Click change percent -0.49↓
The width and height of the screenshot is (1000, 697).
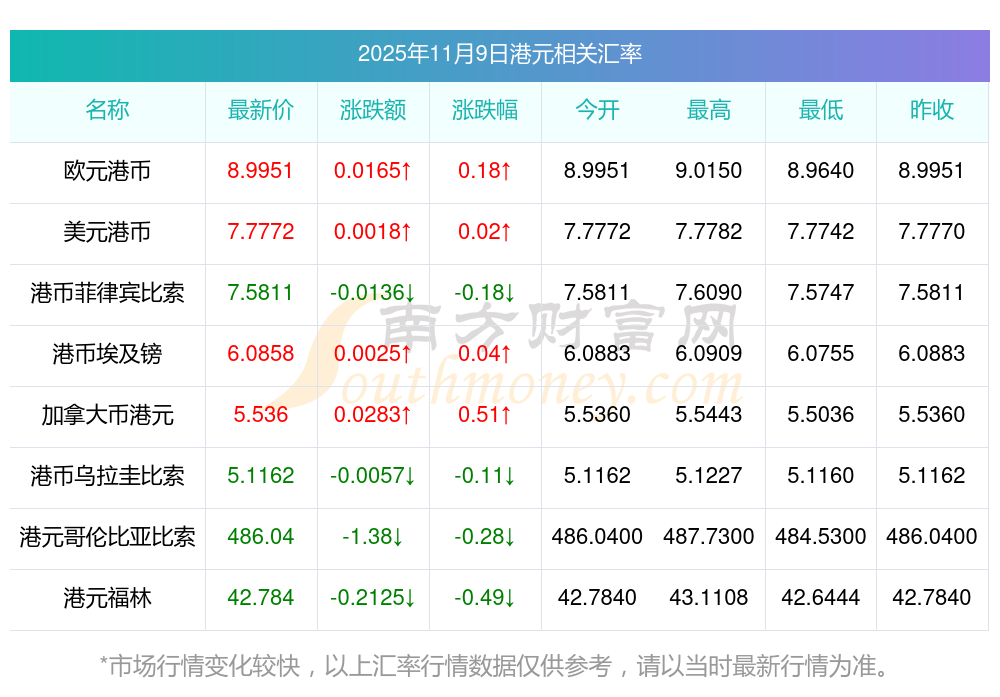coord(485,598)
